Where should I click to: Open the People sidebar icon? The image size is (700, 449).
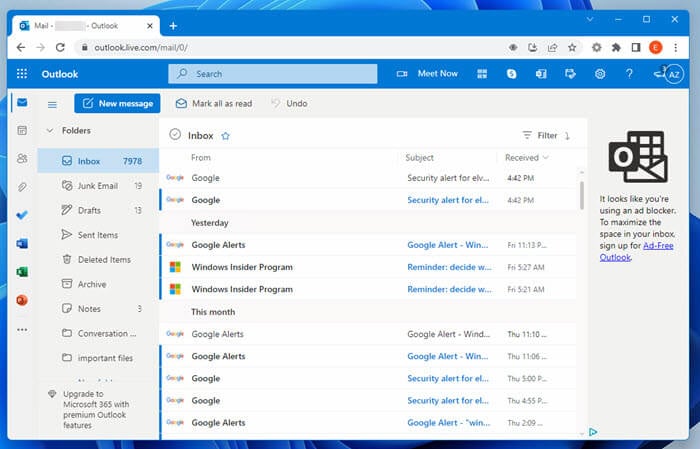tap(22, 158)
